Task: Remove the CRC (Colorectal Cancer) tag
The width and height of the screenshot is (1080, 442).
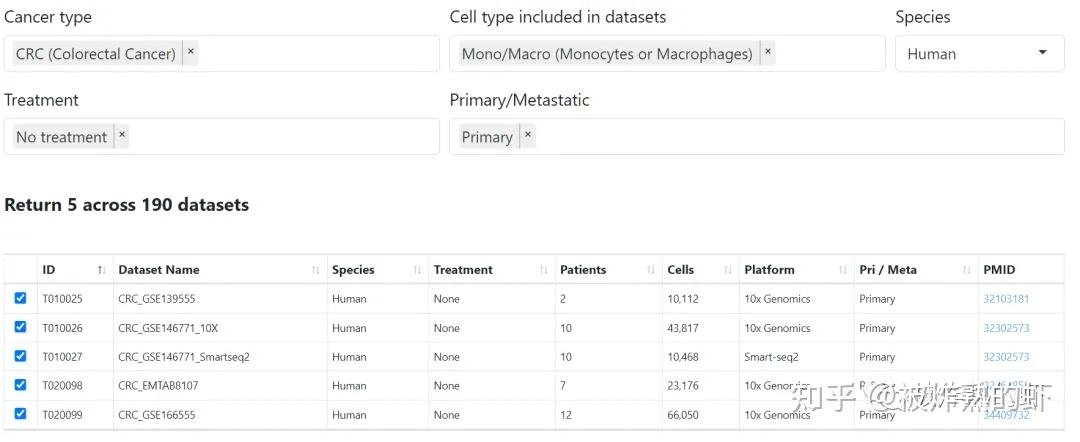Action: (191, 53)
